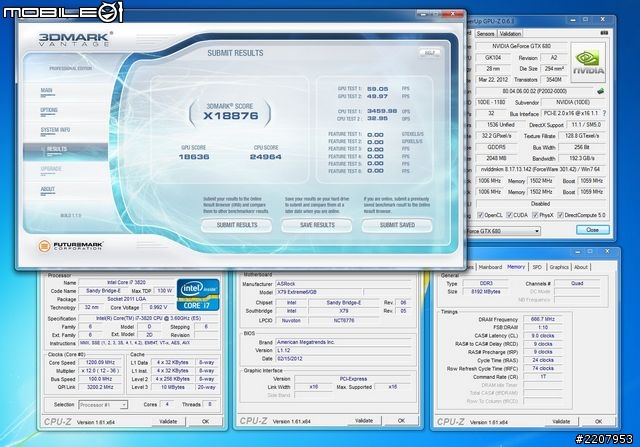This screenshot has width=640, height=447.
Task: Switch to the Graphics tab in CPU-Z
Action: click(559, 267)
